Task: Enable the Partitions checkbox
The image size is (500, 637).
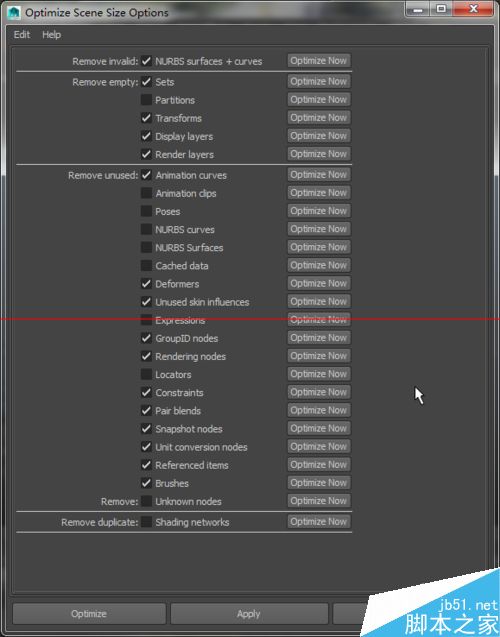Action: click(x=146, y=100)
